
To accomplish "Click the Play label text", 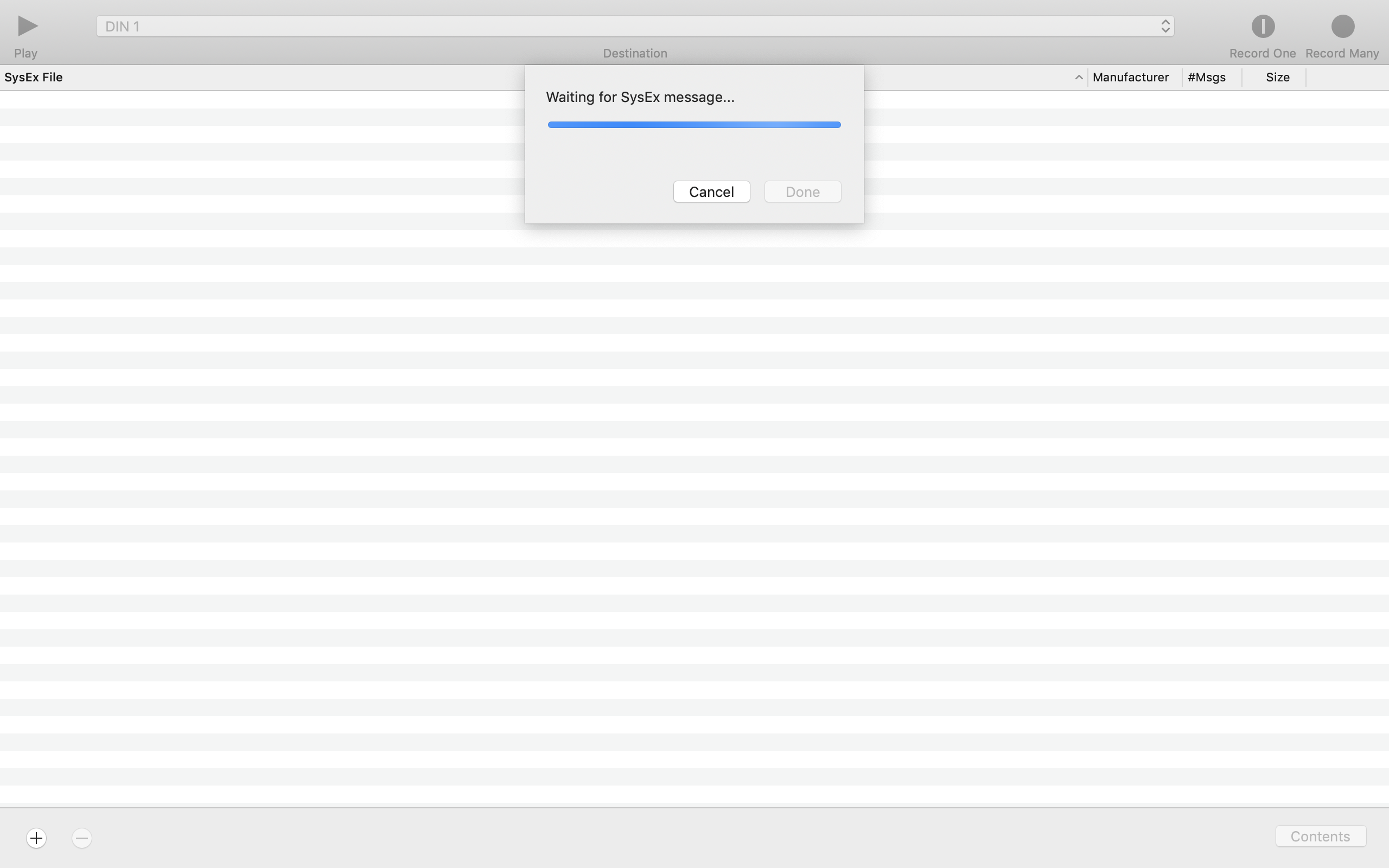I will 26,53.
